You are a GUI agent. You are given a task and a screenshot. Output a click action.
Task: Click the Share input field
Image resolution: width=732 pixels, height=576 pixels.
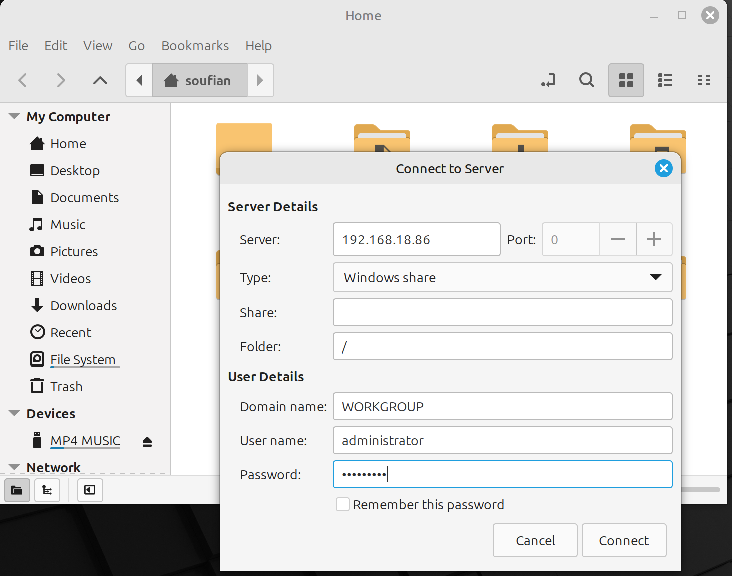[x=502, y=312]
